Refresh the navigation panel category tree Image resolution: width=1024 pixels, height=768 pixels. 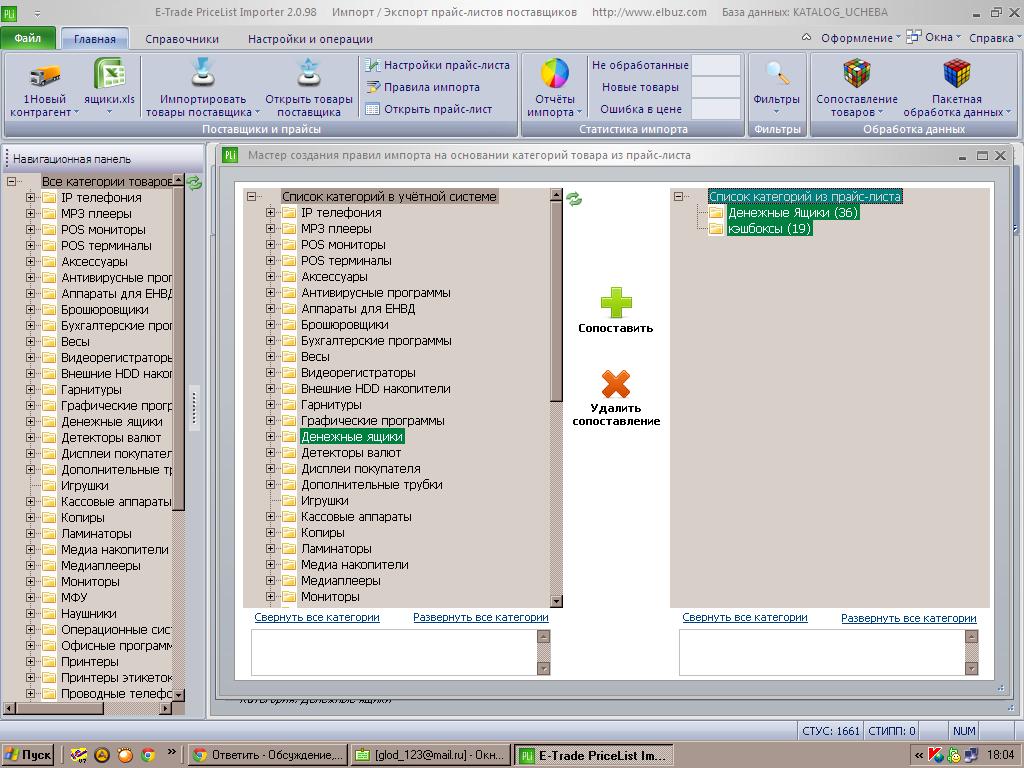point(194,183)
